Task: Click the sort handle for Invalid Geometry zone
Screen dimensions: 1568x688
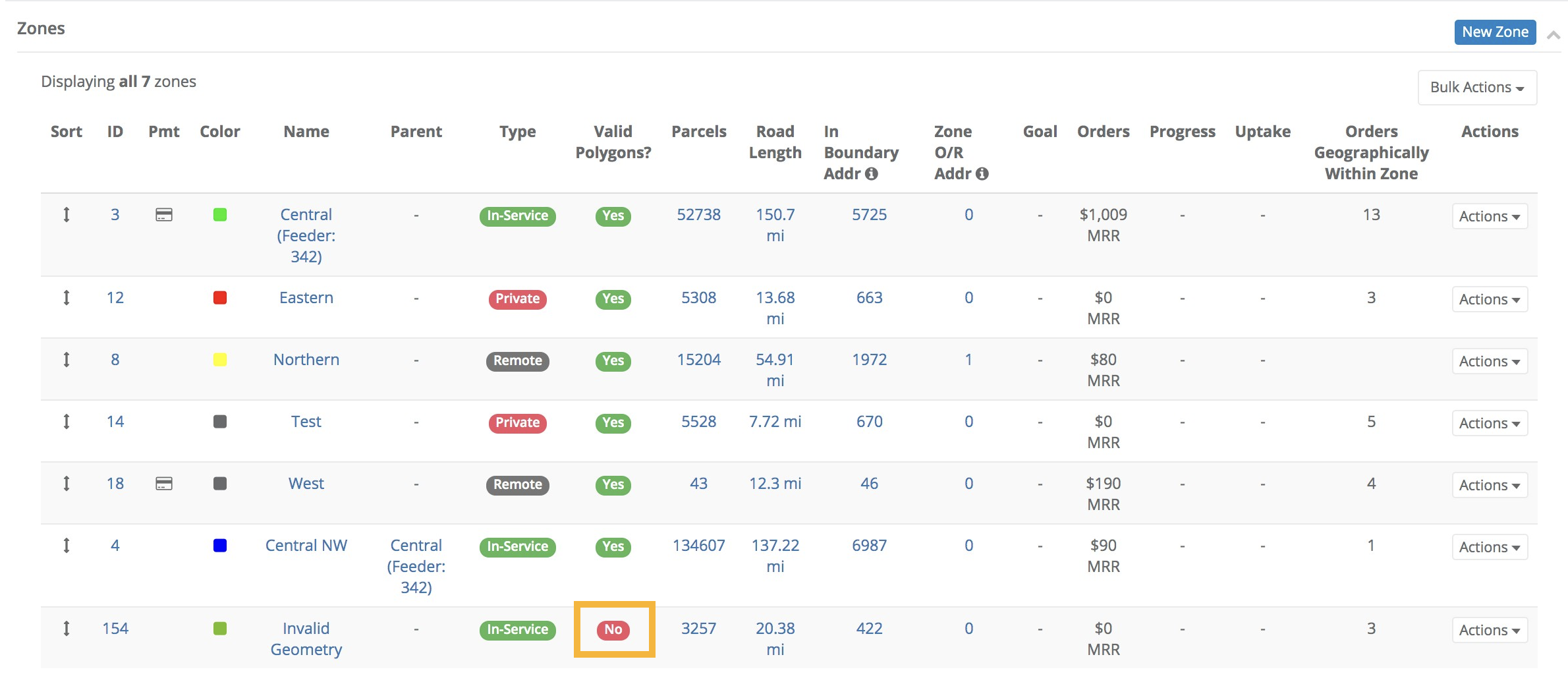Action: pyautogui.click(x=66, y=629)
